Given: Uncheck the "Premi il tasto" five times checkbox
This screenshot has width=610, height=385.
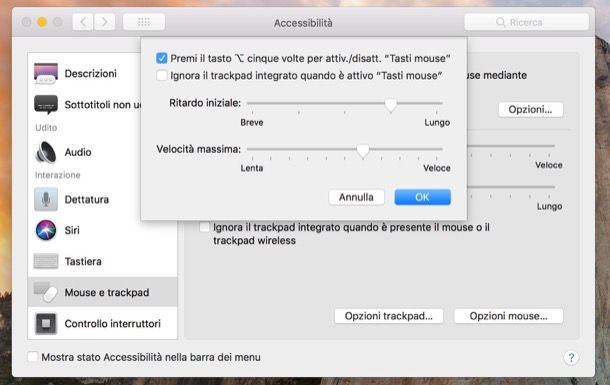Looking at the screenshot, I should coord(161,58).
